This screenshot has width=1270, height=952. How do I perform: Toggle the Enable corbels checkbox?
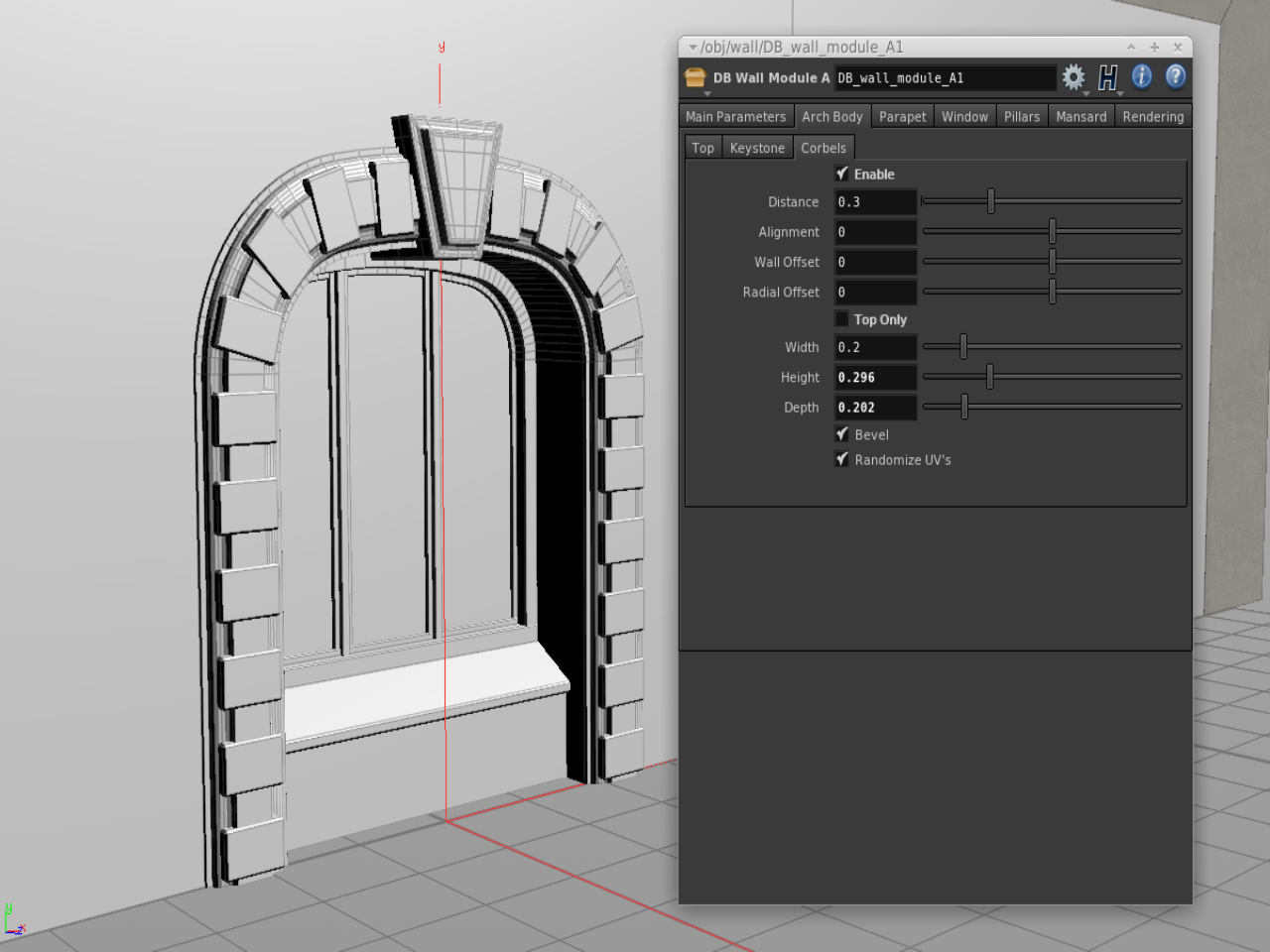[842, 174]
